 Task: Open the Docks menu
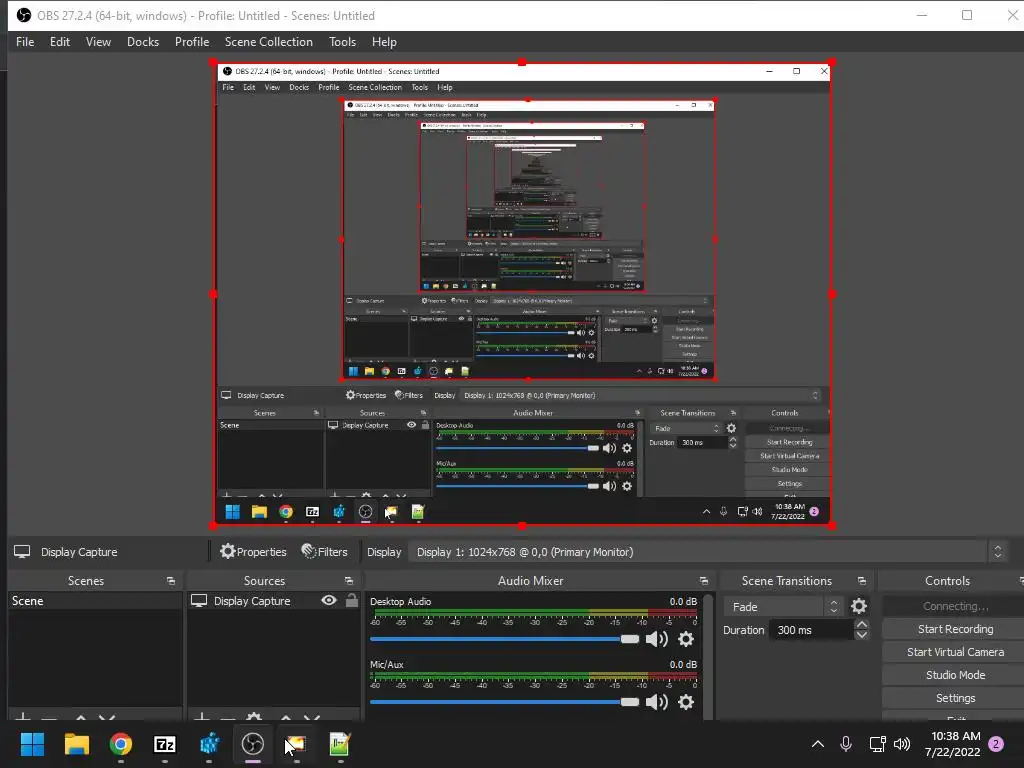(142, 42)
